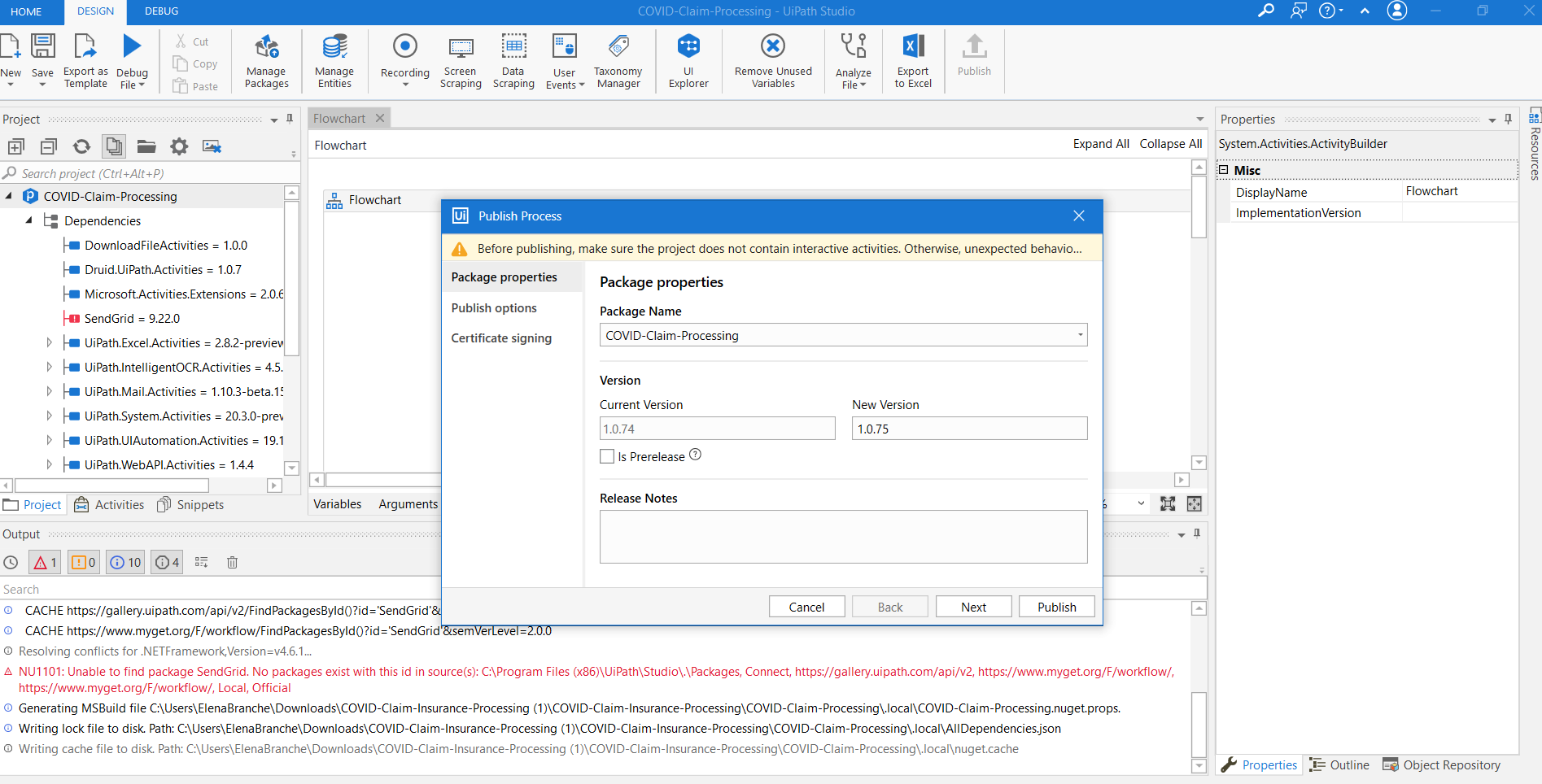This screenshot has width=1542, height=784.
Task: Check the Is Prerelease checkbox
Action: click(607, 456)
